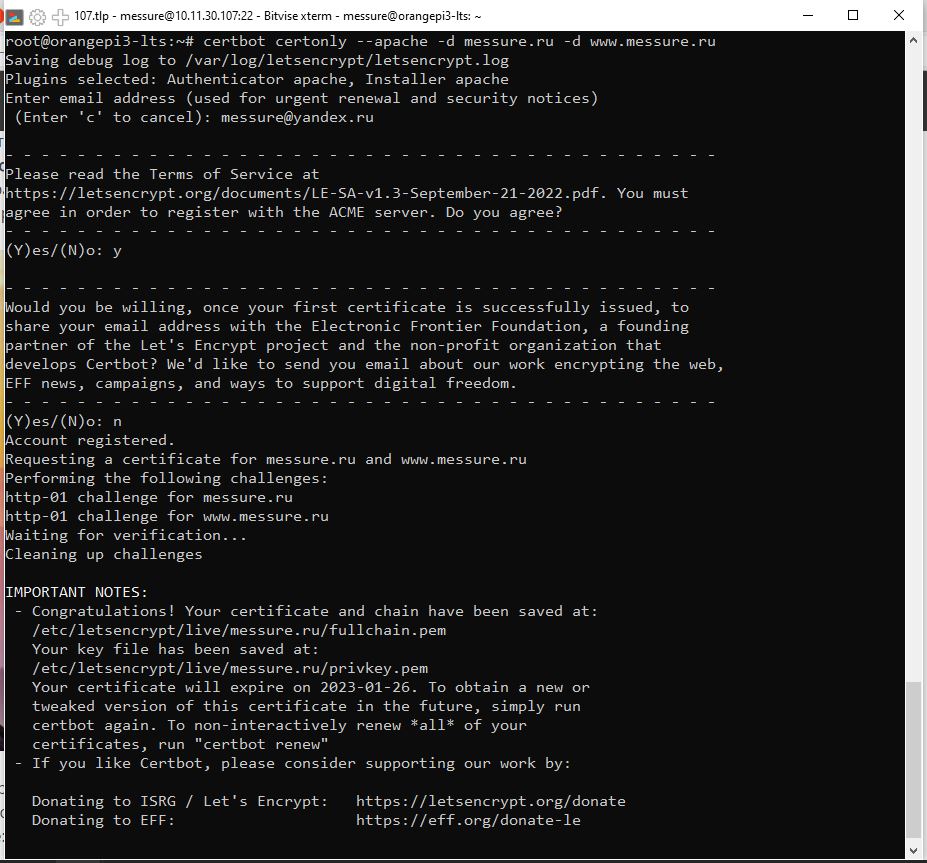Click the '(Y)es/(N)o: n' answer line
Viewport: 927px width, 863px height.
(x=63, y=421)
